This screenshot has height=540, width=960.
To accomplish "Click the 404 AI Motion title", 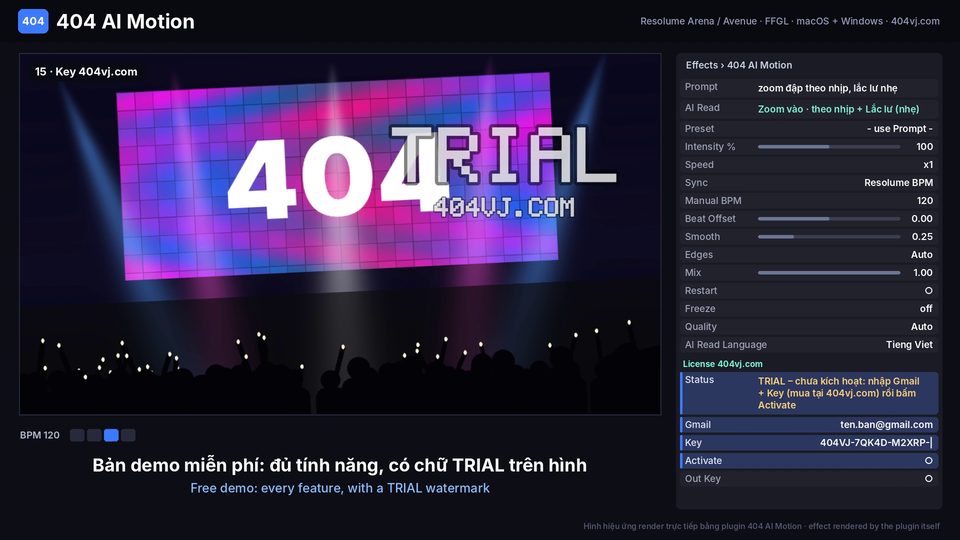I will (x=126, y=21).
